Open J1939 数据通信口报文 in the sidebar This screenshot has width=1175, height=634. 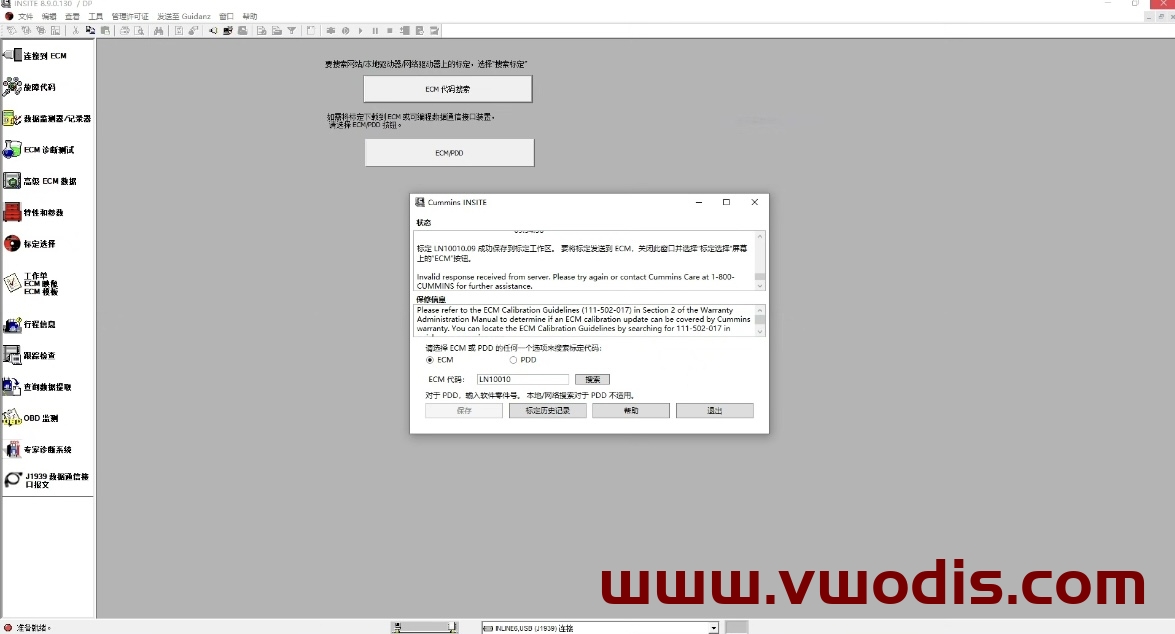(46, 480)
